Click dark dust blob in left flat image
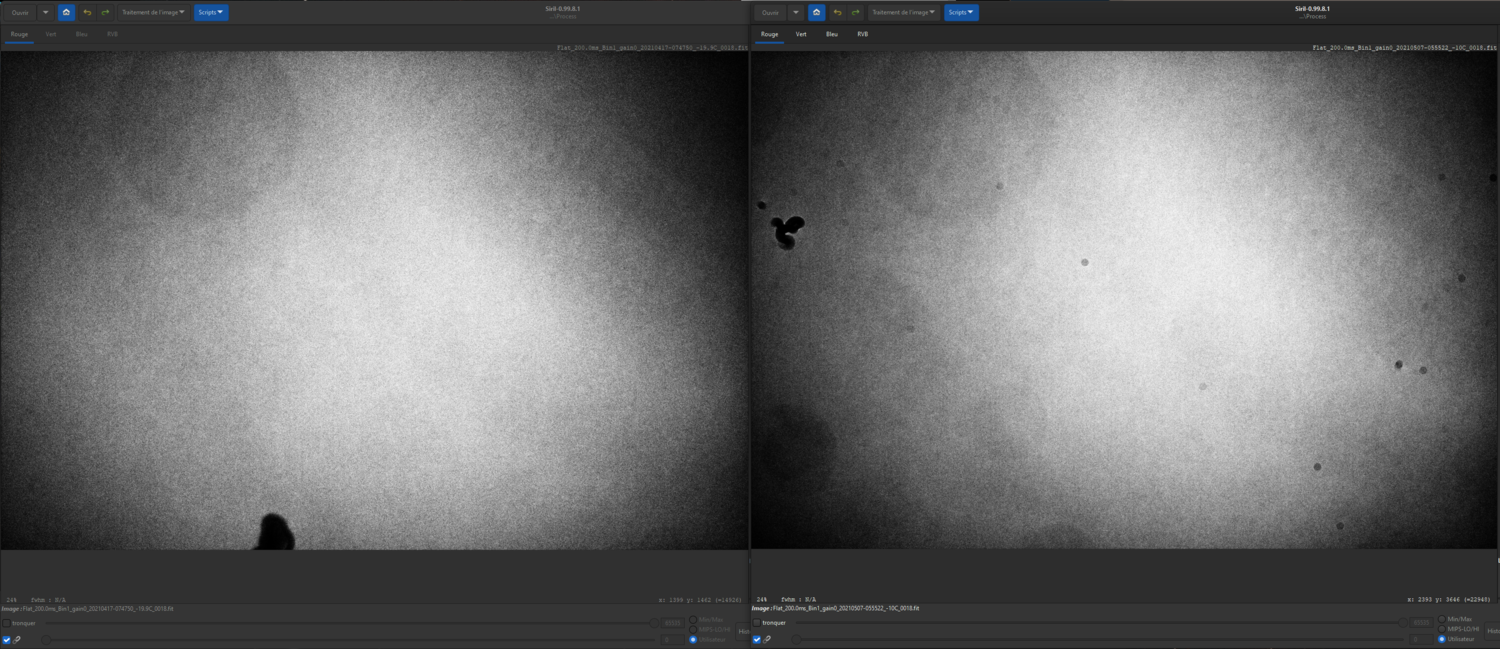The width and height of the screenshot is (1500, 649). [273, 532]
